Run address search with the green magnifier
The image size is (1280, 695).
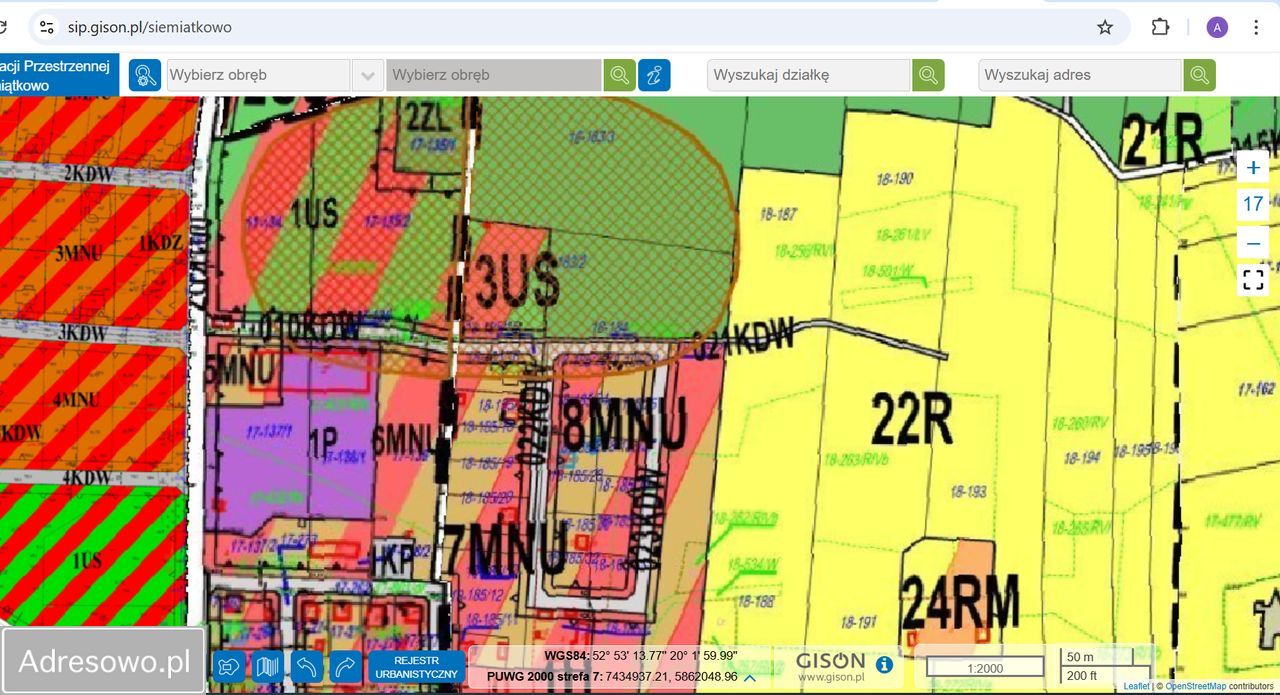(x=1199, y=75)
